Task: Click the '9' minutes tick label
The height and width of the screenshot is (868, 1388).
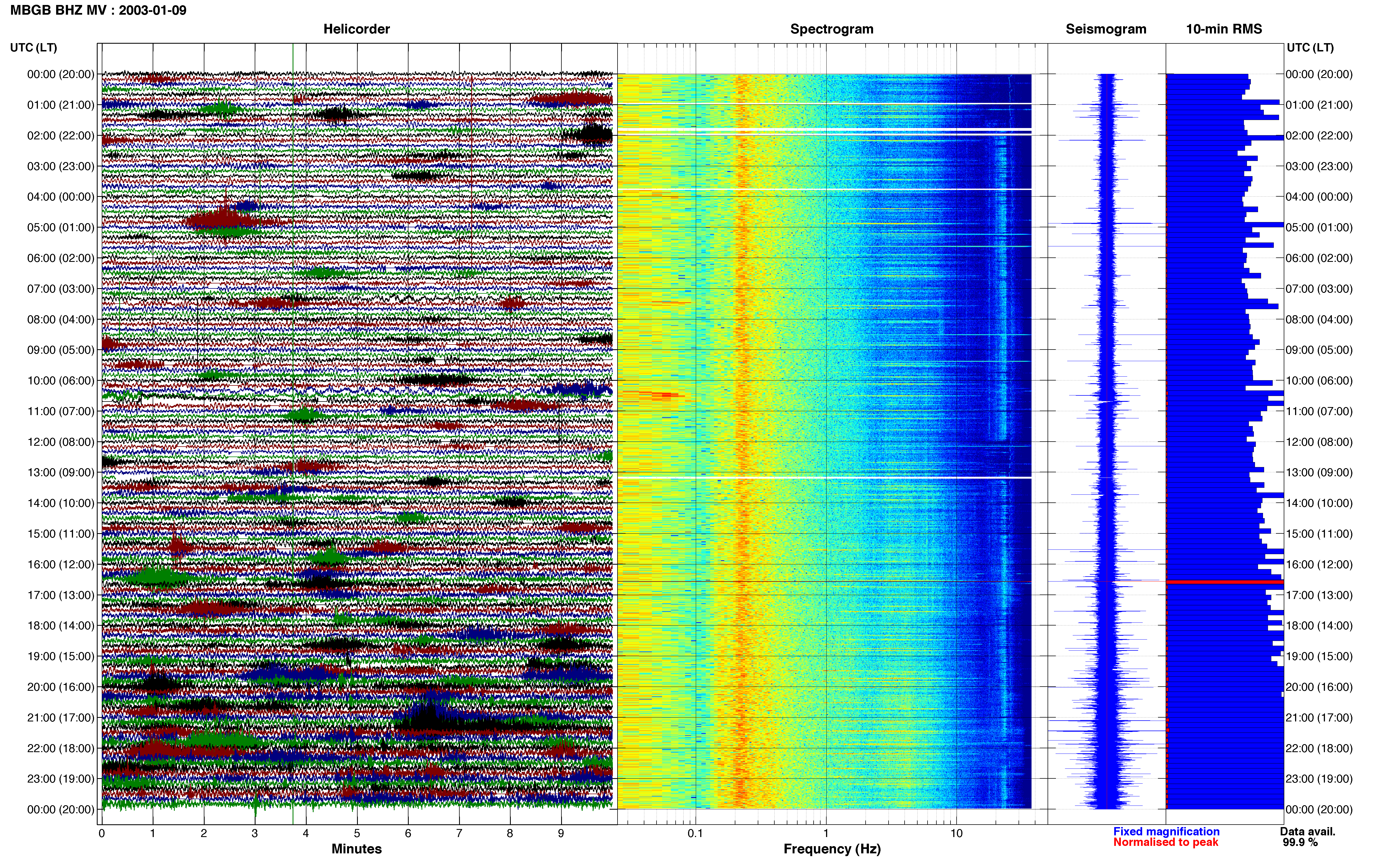Action: point(561,833)
